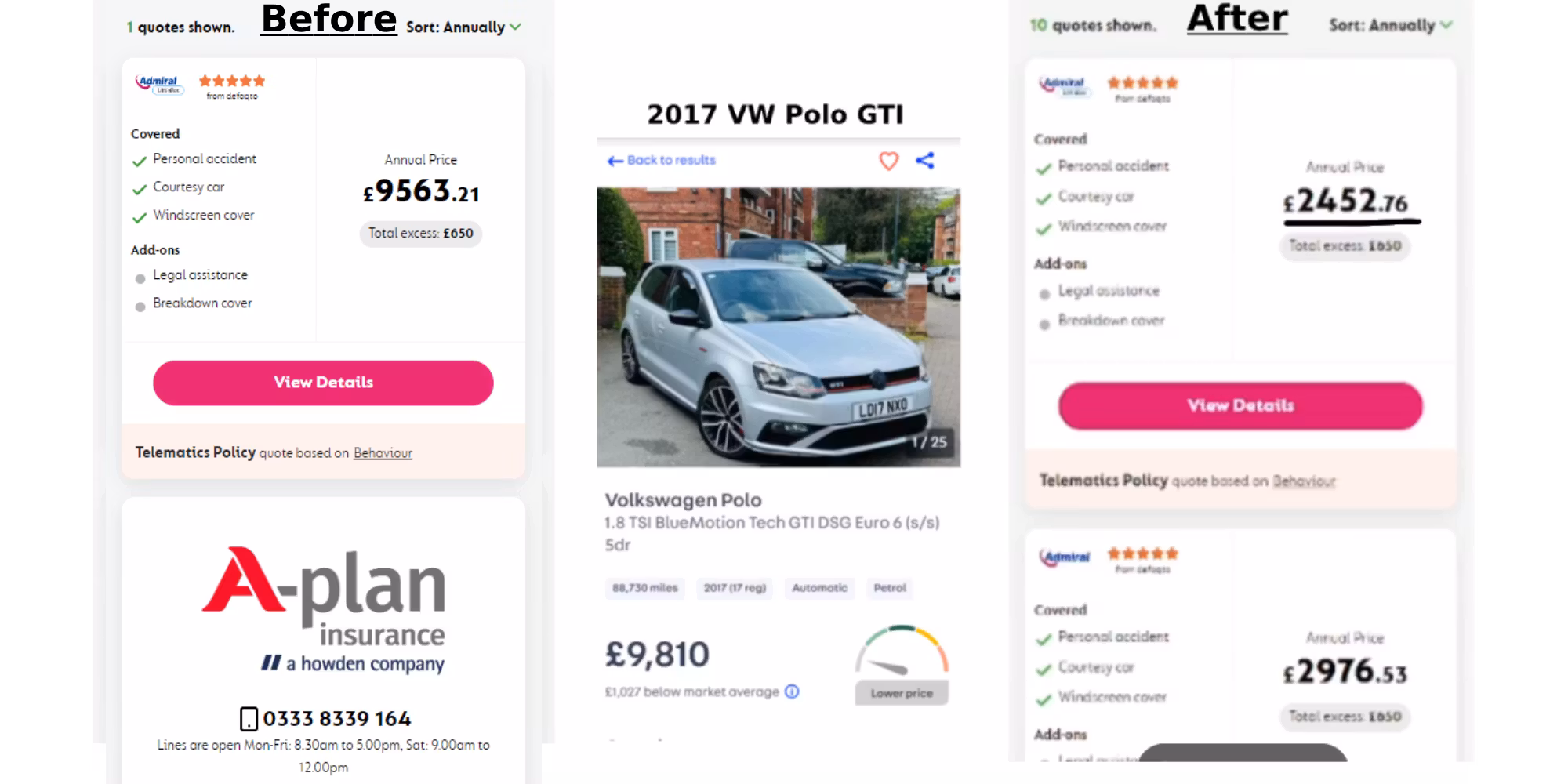Click the Behaviour link in Before Telematics Policy

383,453
